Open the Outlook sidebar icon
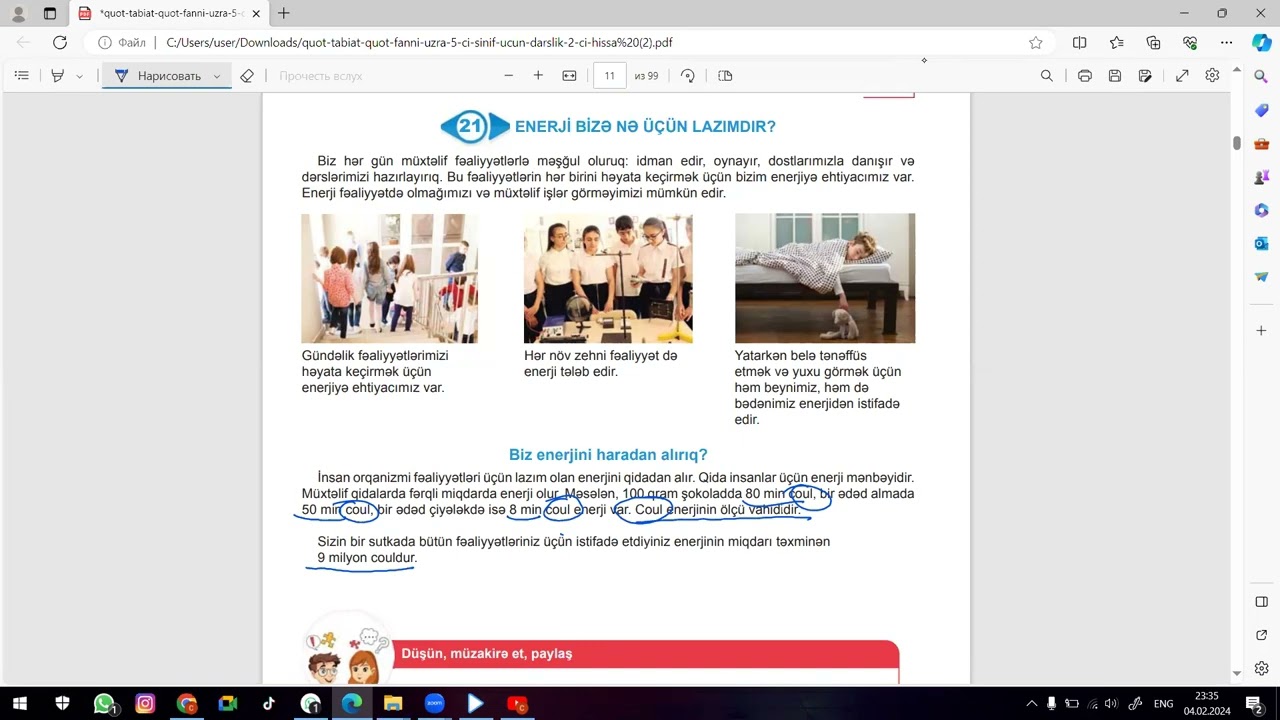Image resolution: width=1280 pixels, height=720 pixels. [x=1261, y=243]
